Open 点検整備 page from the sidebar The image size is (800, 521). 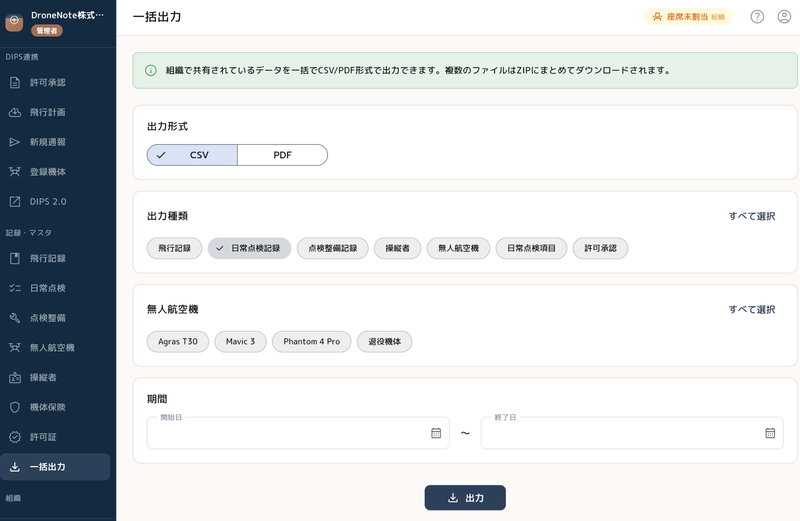[x=47, y=318]
